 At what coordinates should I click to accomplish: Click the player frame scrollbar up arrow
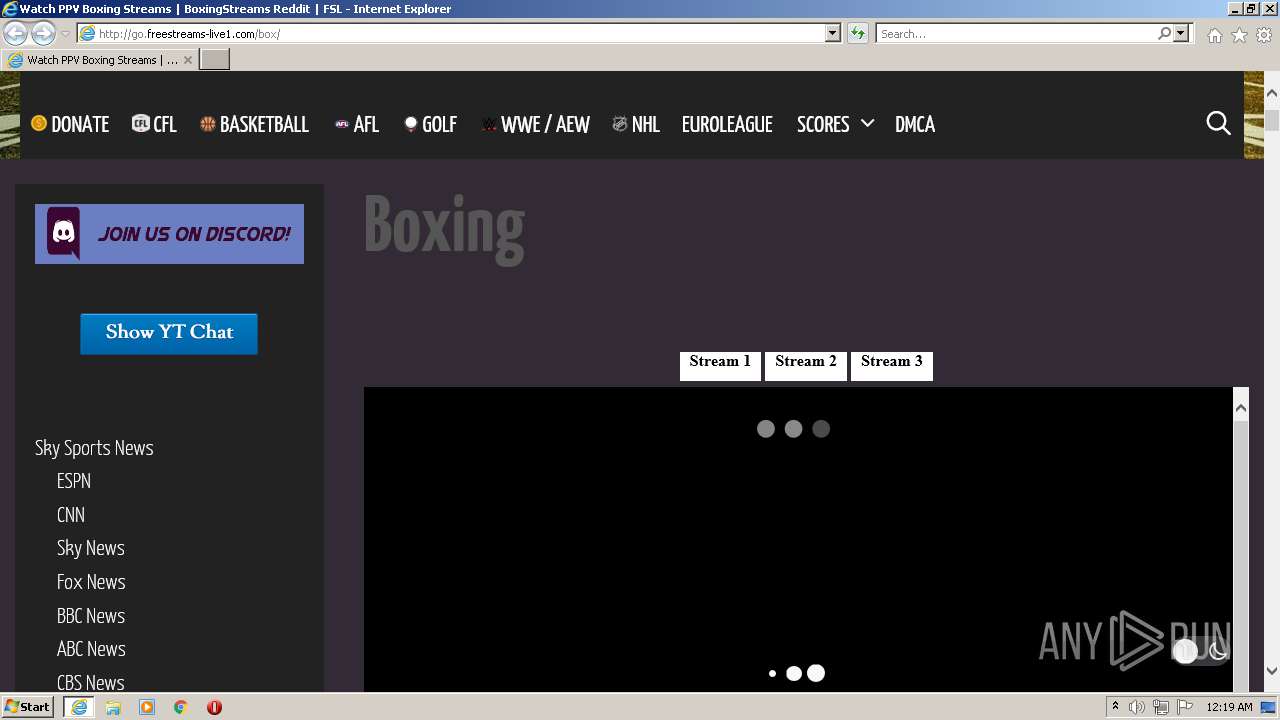(x=1241, y=406)
